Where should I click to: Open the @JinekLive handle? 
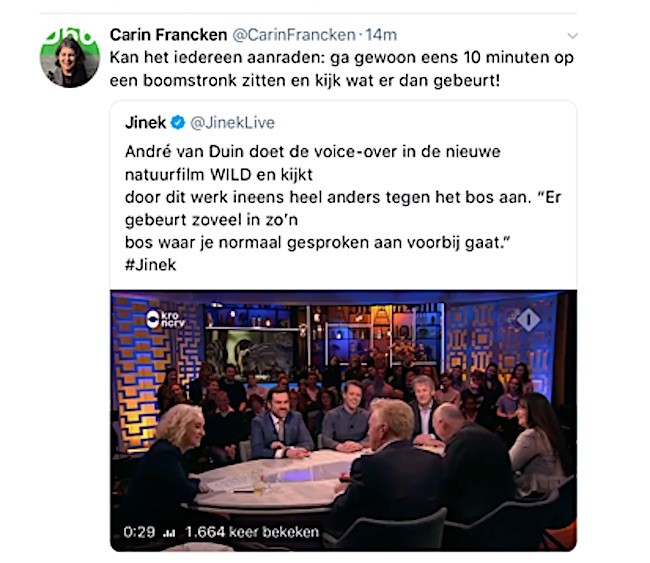pyautogui.click(x=232, y=123)
